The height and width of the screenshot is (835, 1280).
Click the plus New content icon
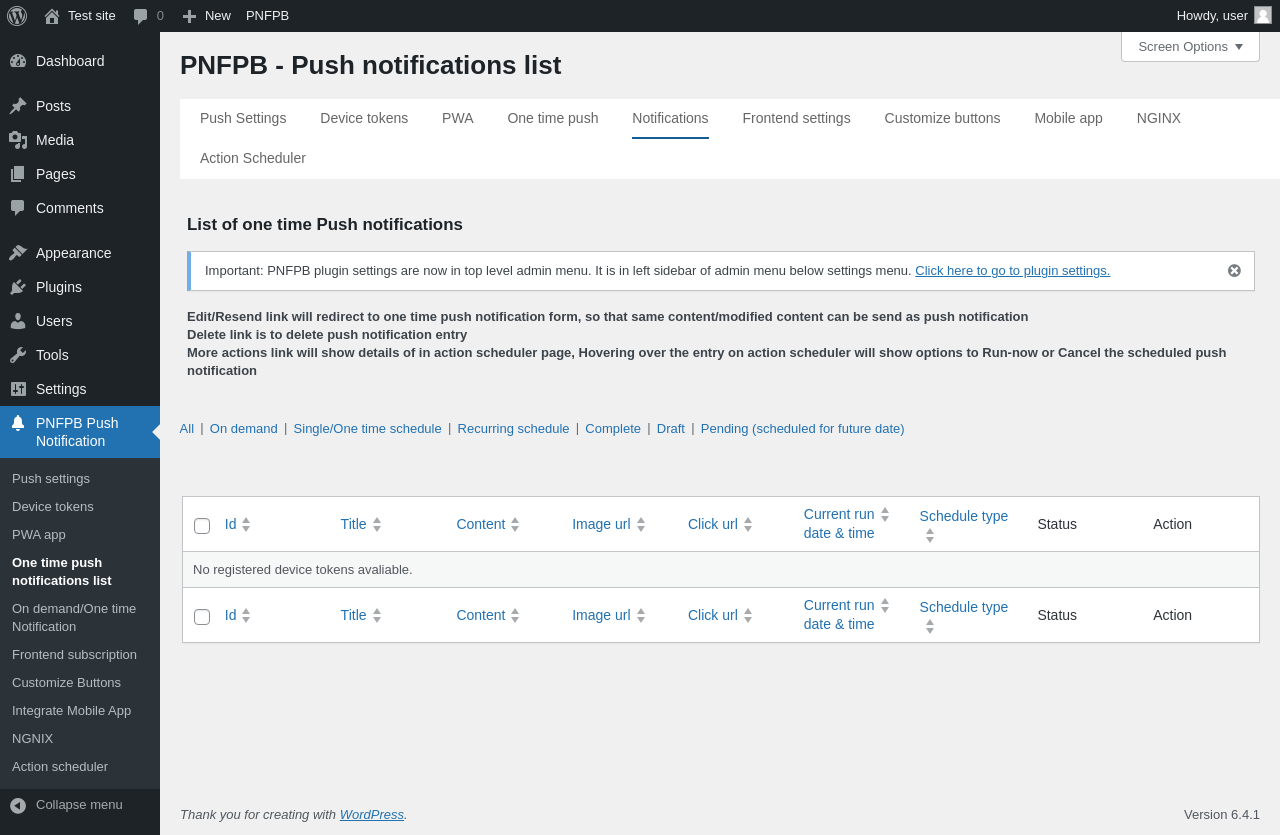189,16
